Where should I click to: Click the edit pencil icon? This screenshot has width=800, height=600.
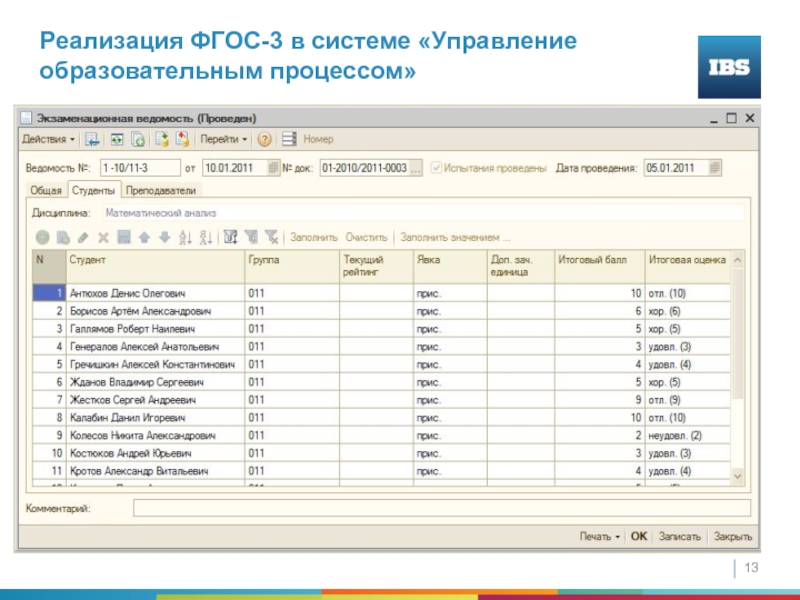(83, 238)
